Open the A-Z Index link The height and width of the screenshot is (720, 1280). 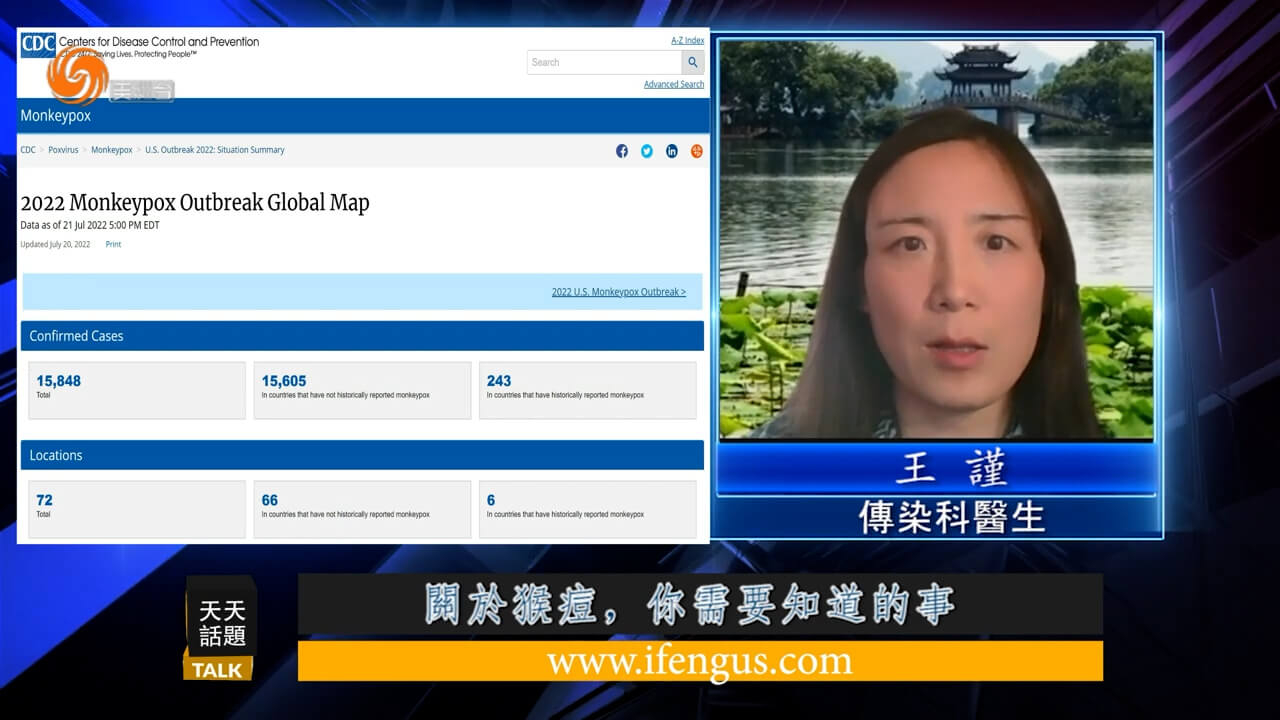687,41
